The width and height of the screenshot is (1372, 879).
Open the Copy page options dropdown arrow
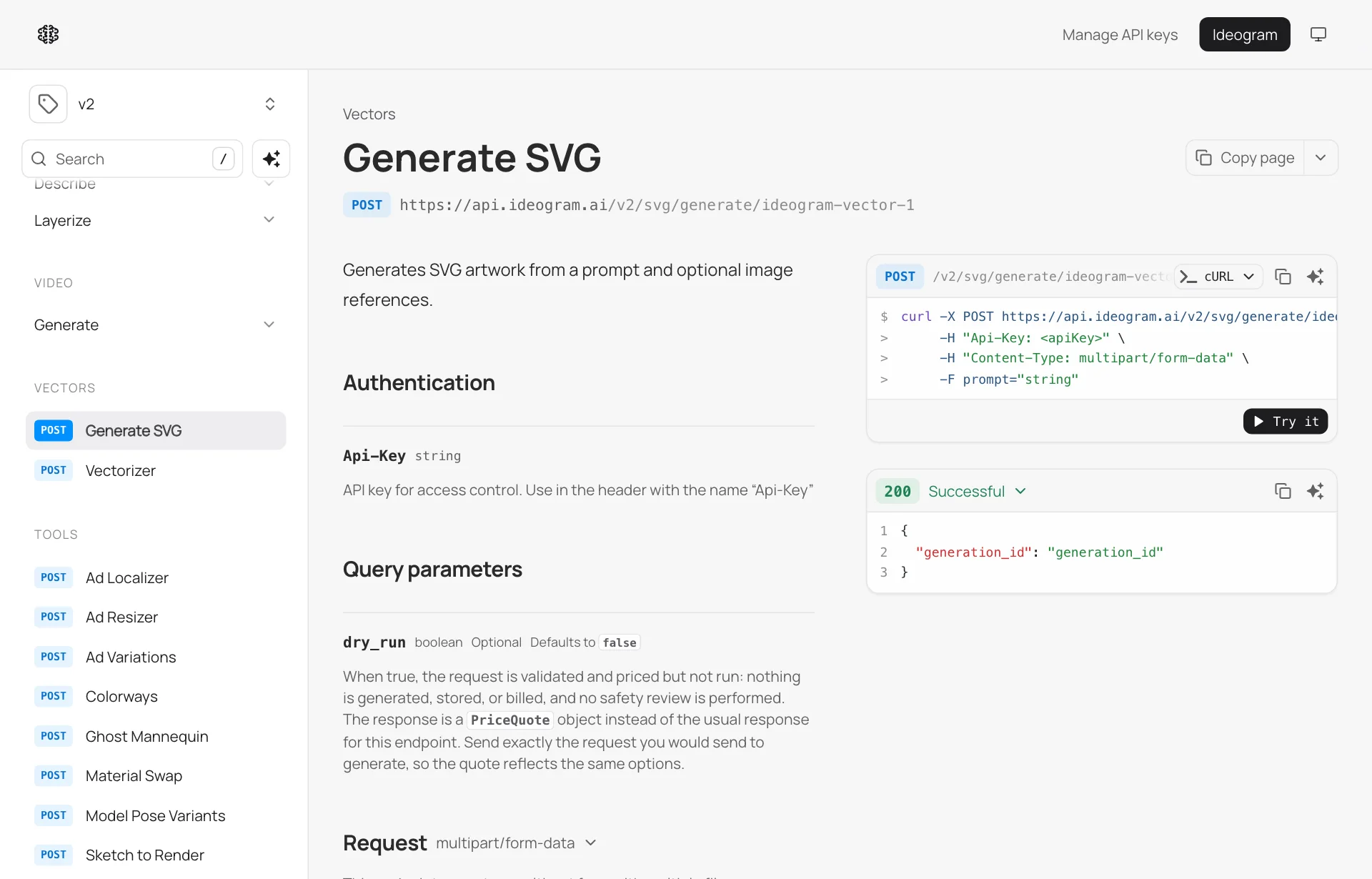[x=1321, y=158]
